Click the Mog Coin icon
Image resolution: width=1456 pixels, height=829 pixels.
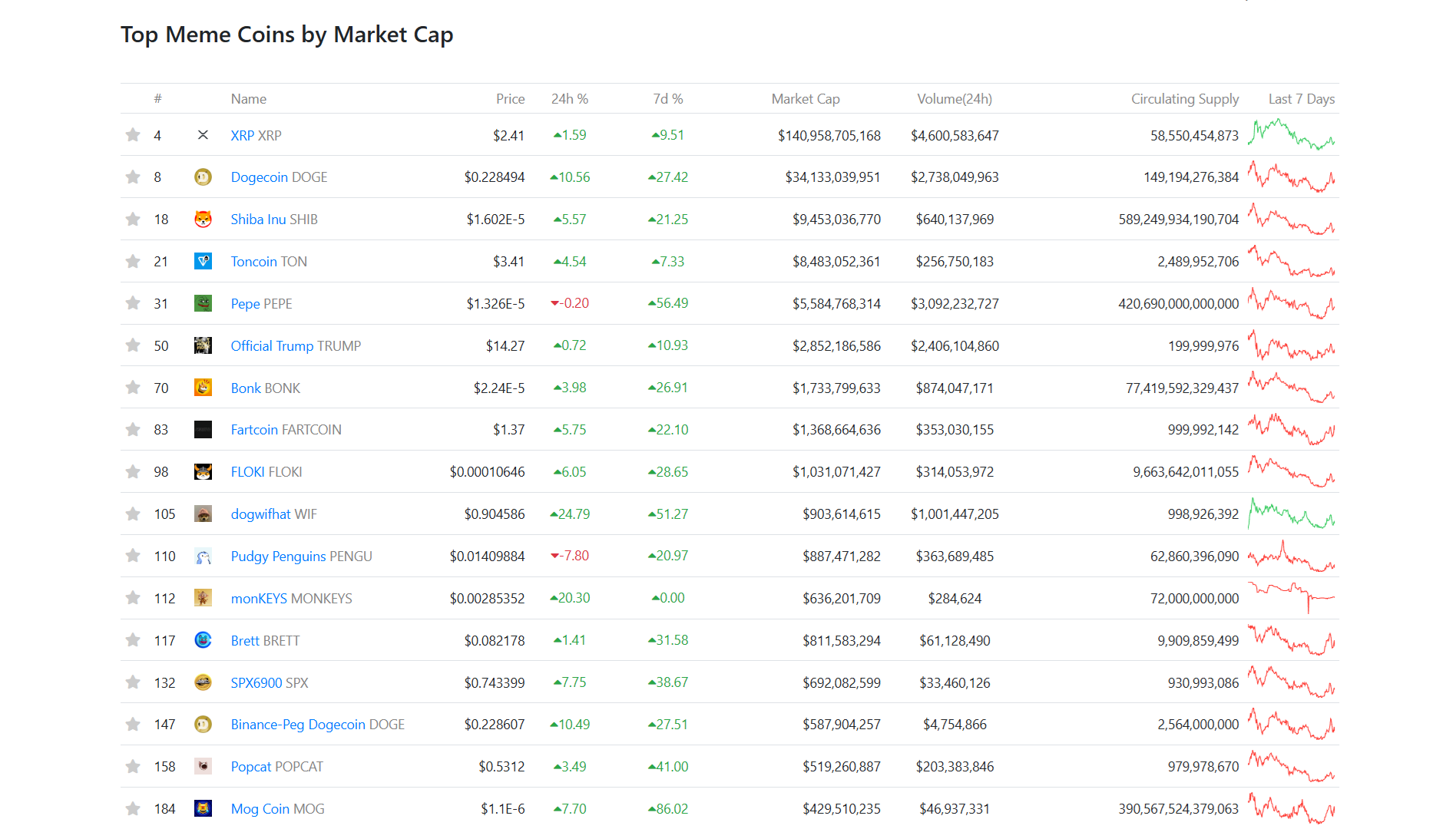click(203, 808)
